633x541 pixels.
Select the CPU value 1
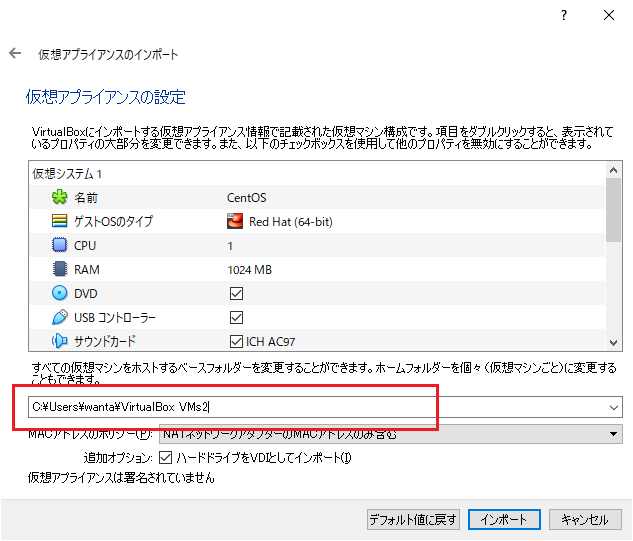230,246
